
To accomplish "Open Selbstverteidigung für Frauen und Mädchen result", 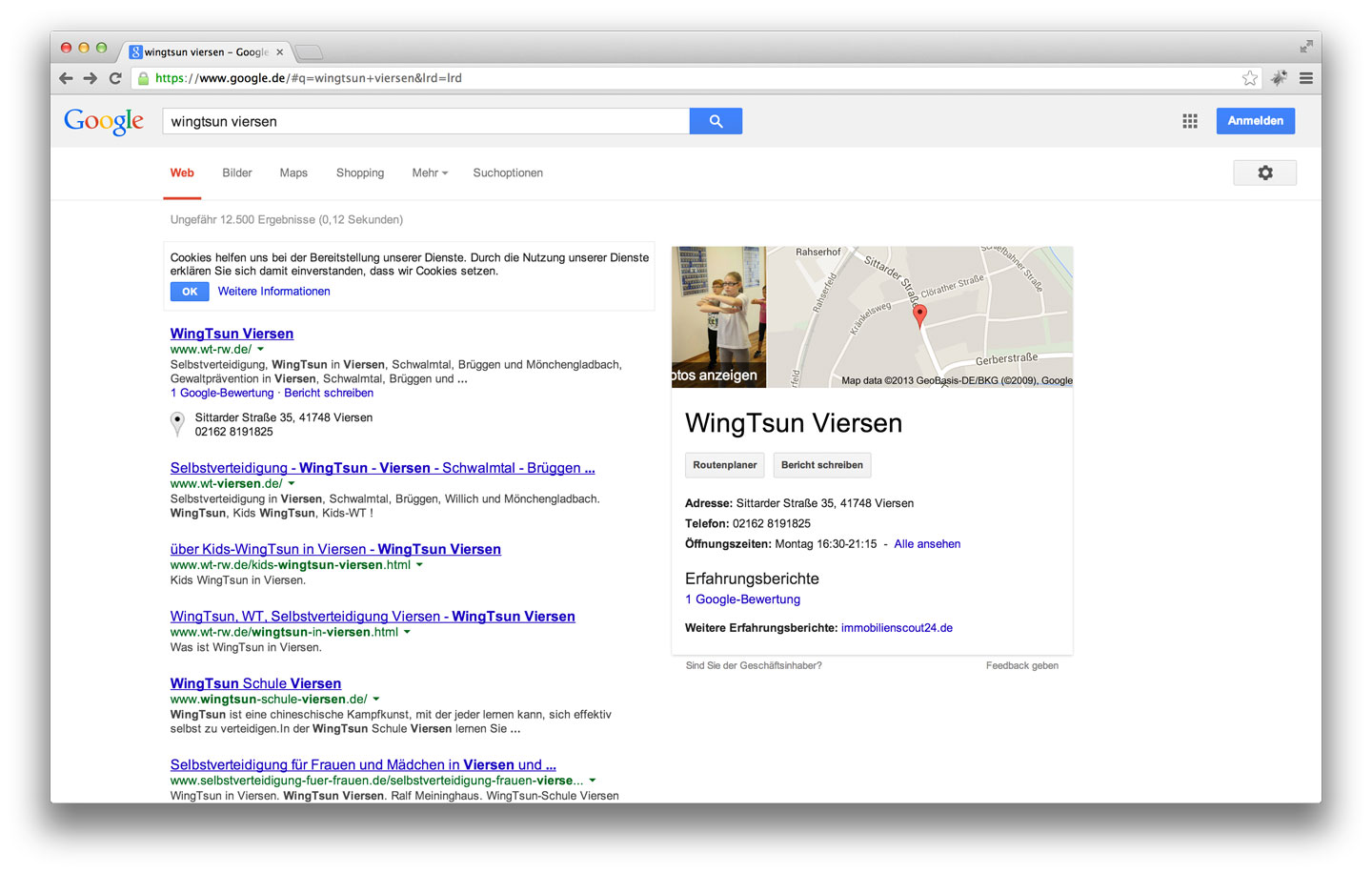I will point(363,764).
